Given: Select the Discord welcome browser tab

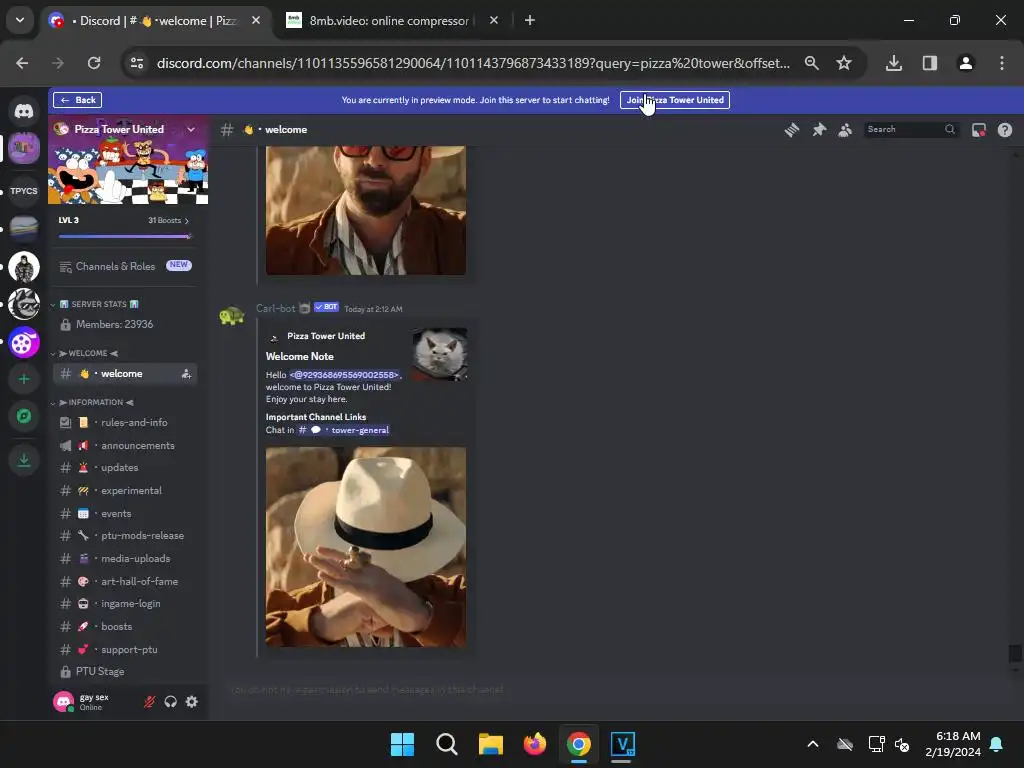Looking at the screenshot, I should (157, 21).
